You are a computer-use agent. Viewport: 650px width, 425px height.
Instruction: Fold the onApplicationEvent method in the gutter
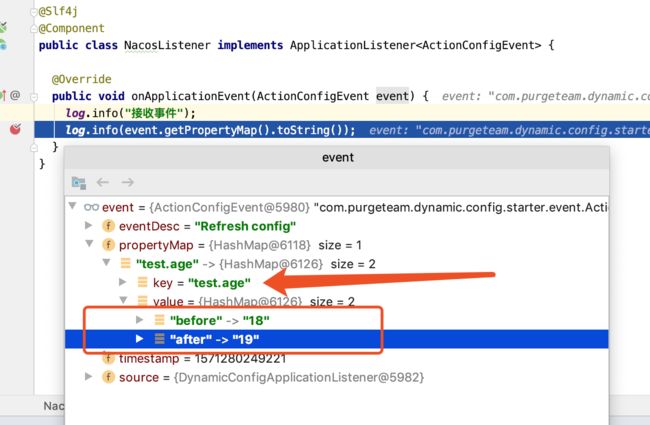(34, 97)
